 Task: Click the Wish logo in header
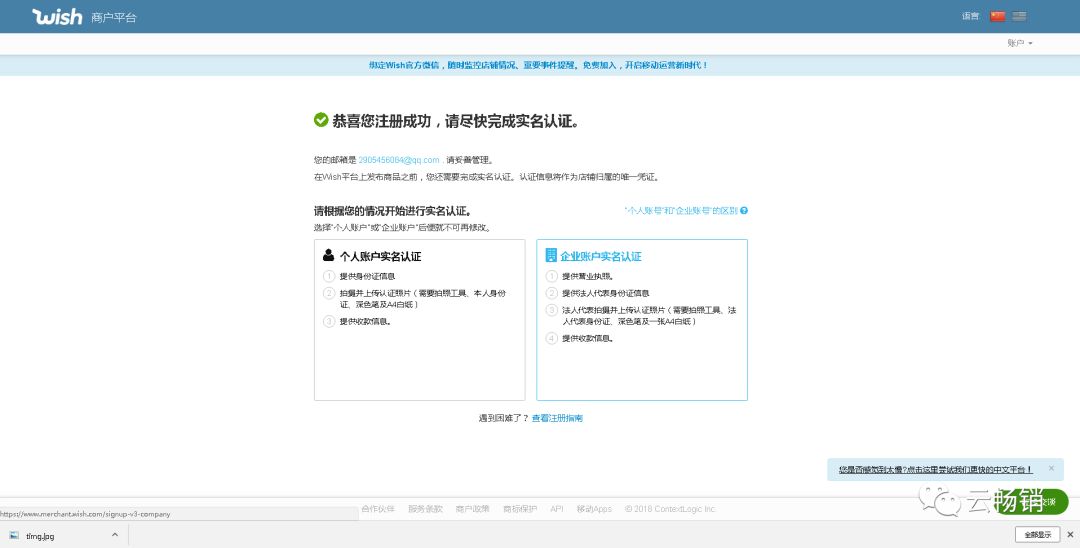point(56,17)
